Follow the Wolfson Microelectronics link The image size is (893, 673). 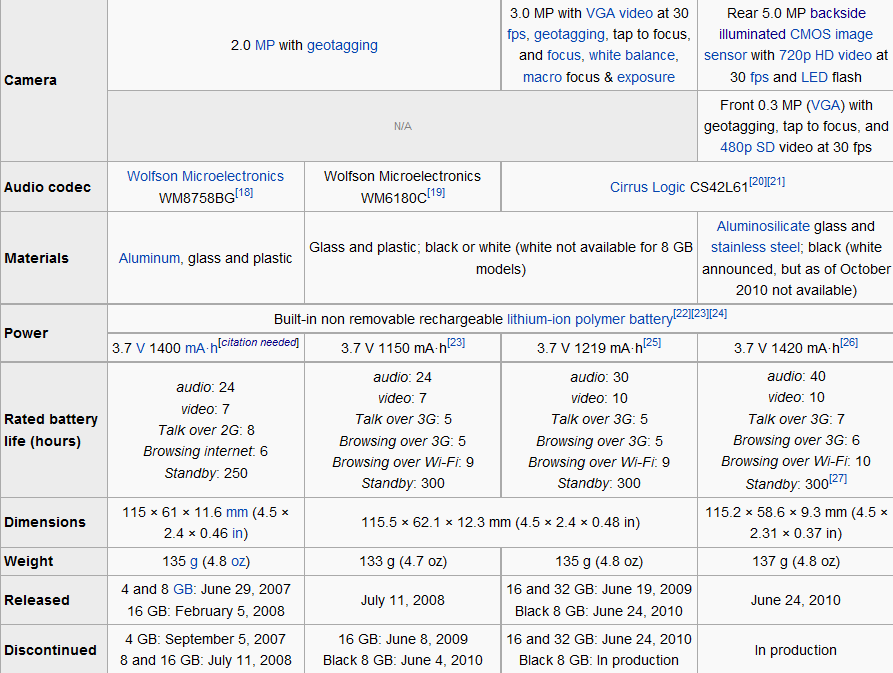tap(205, 177)
